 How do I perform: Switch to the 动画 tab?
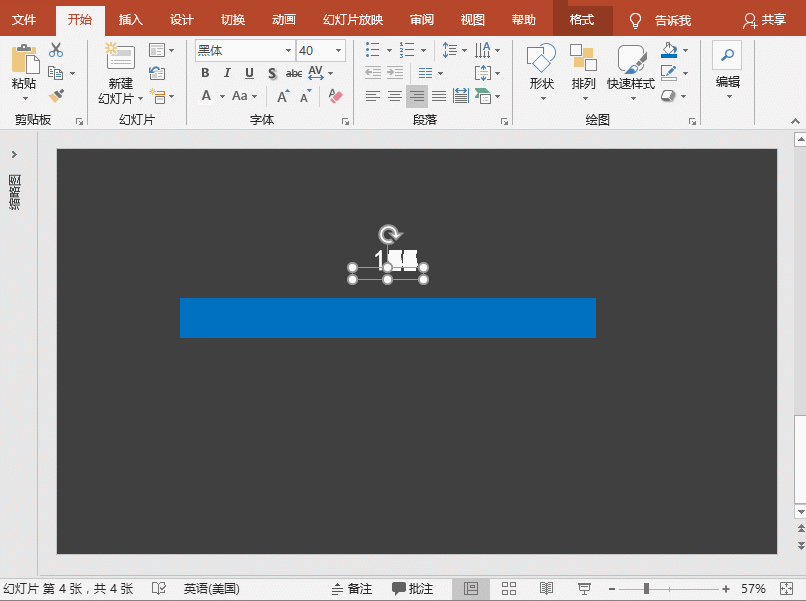click(284, 20)
